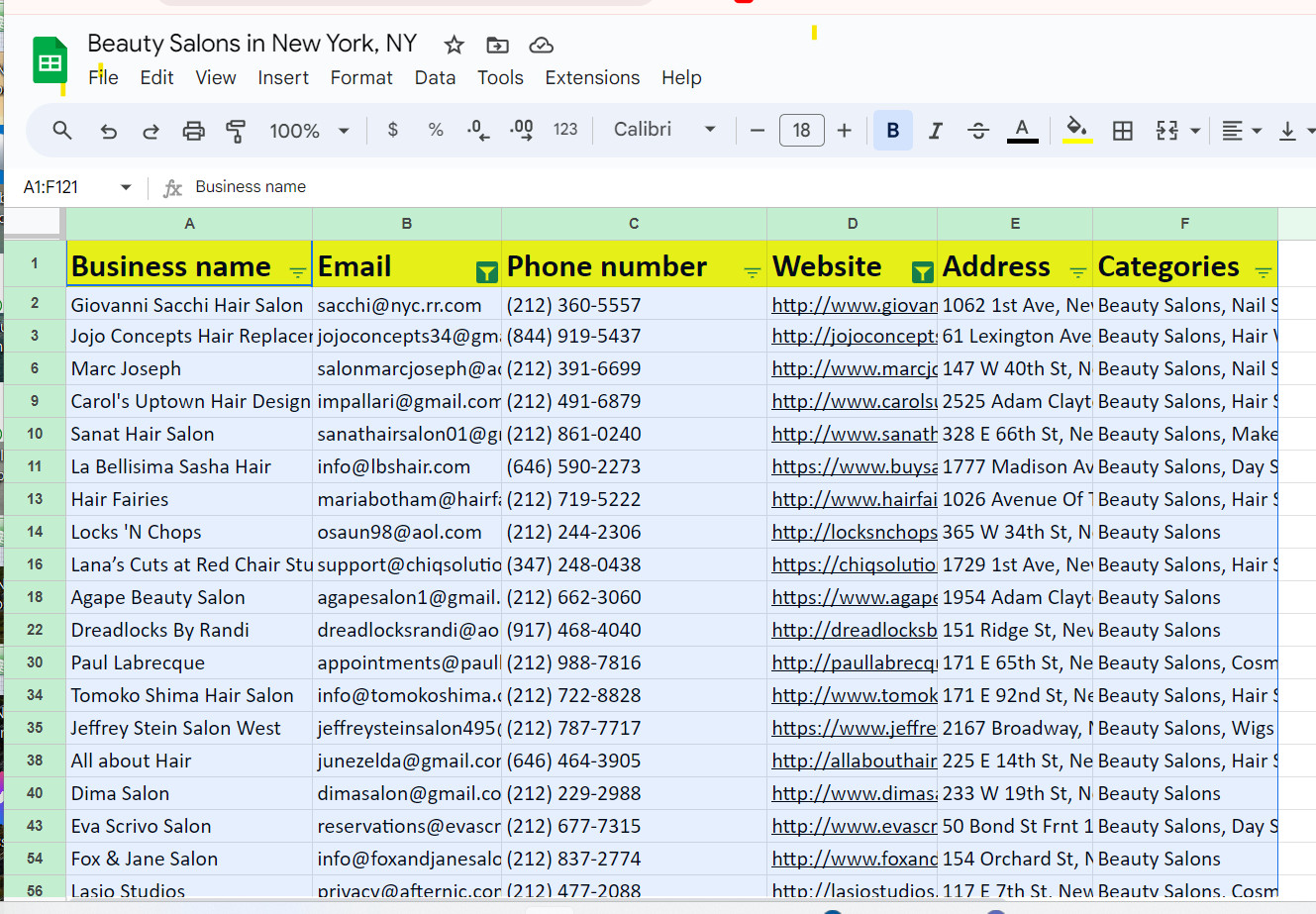This screenshot has height=914, width=1316.
Task: Open the Format menu
Action: point(361,77)
